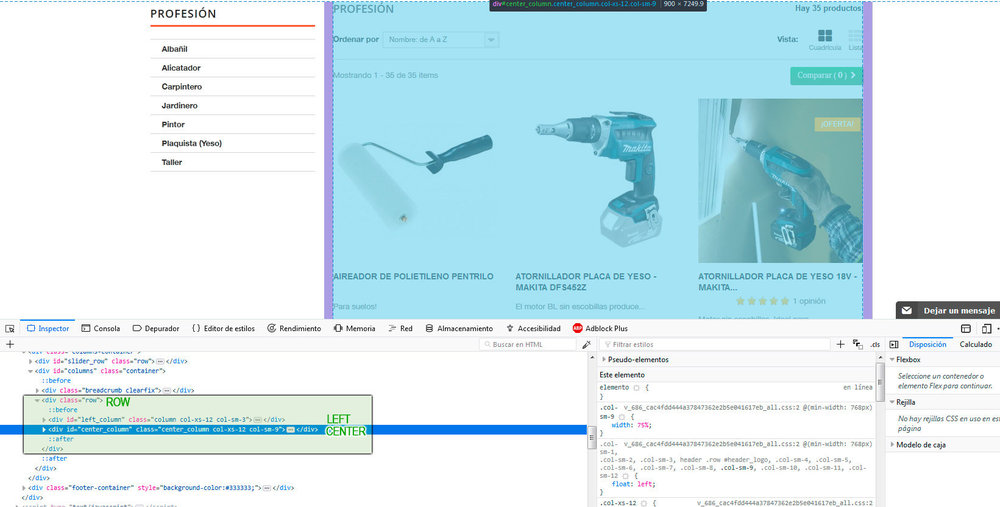The height and width of the screenshot is (507, 1000).
Task: Activate the element picker icon
Action: click(x=10, y=328)
